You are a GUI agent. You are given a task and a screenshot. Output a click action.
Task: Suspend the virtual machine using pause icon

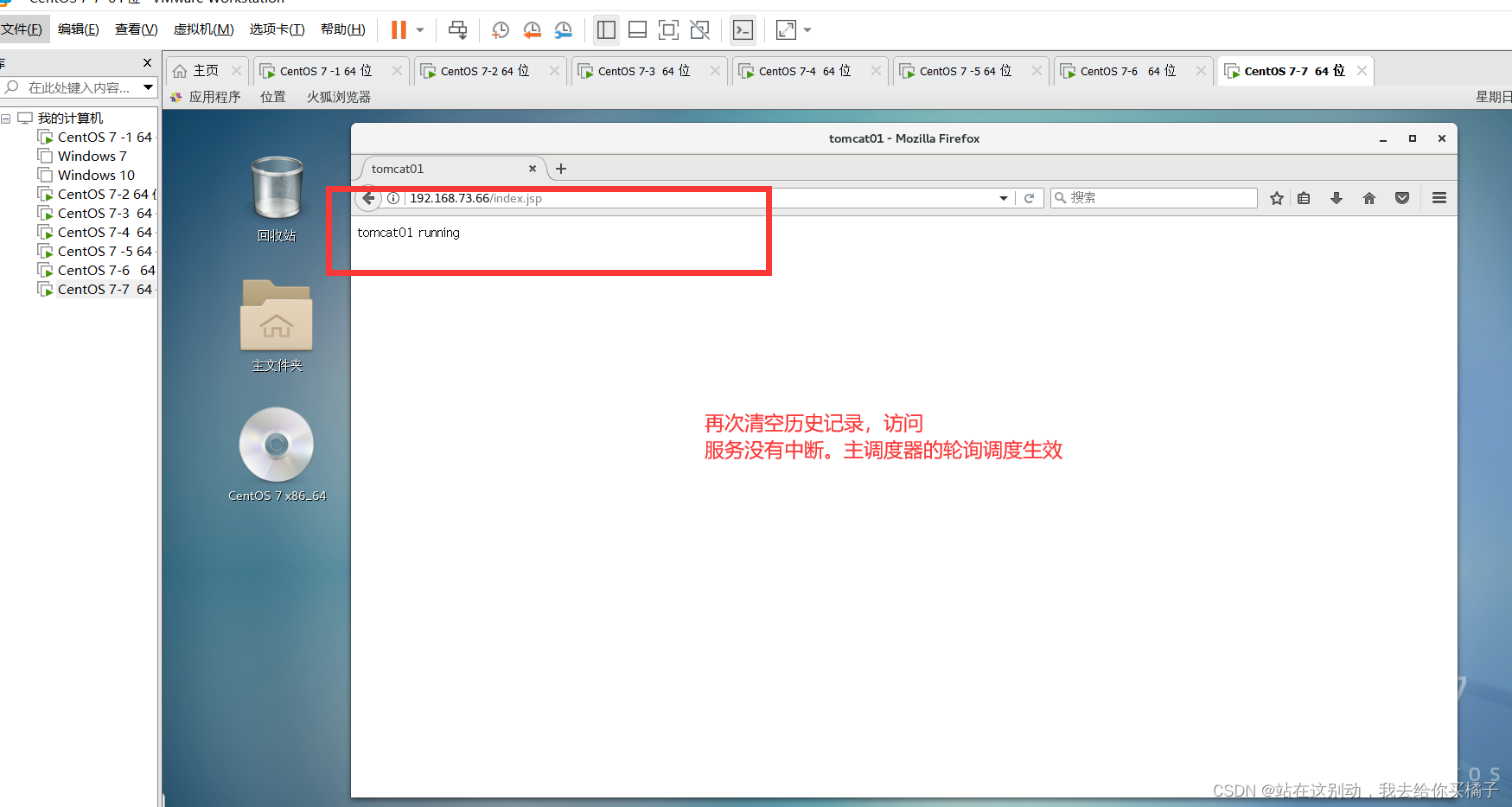click(x=399, y=29)
